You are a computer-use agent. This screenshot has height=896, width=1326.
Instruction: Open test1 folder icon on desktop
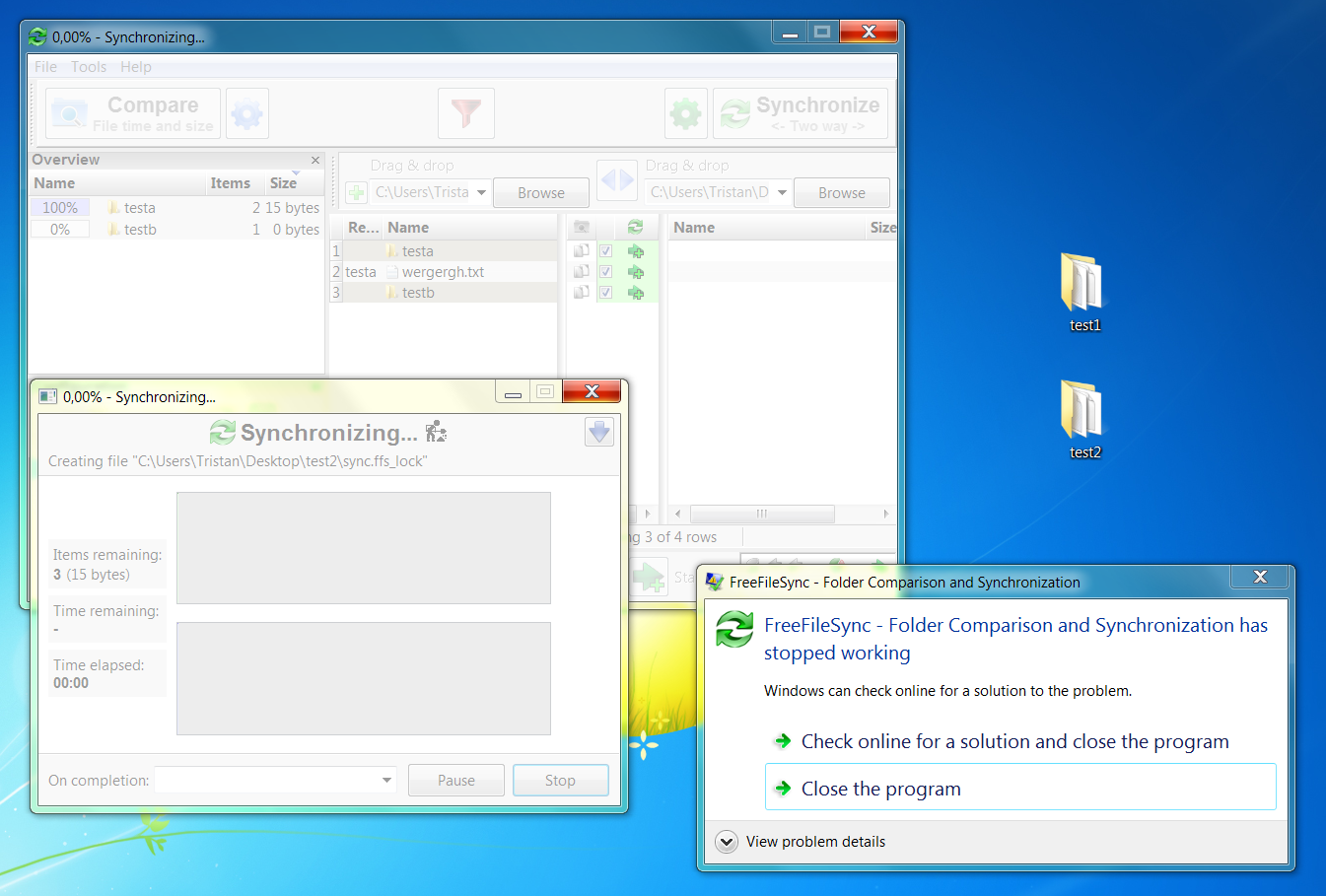tap(1084, 282)
